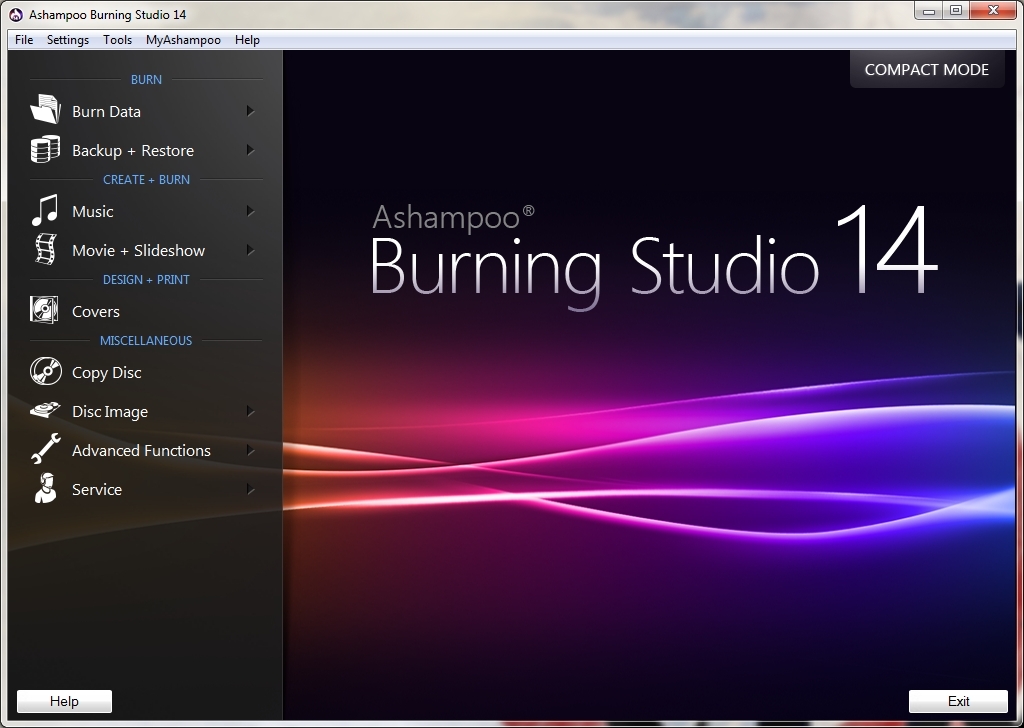The width and height of the screenshot is (1024, 728).
Task: Select the Burn Data label
Action: coord(106,112)
